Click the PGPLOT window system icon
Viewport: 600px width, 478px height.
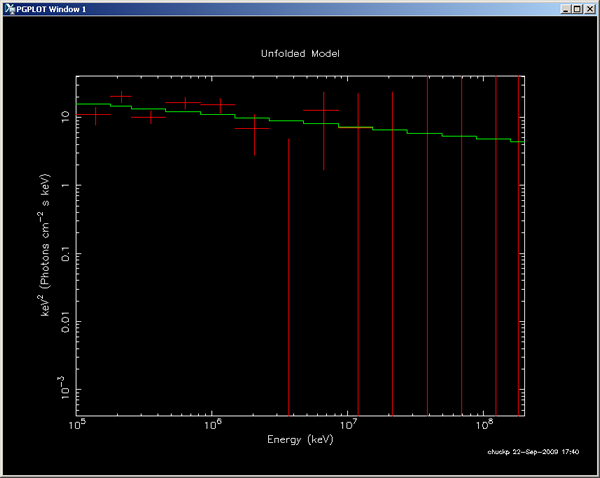(x=10, y=9)
